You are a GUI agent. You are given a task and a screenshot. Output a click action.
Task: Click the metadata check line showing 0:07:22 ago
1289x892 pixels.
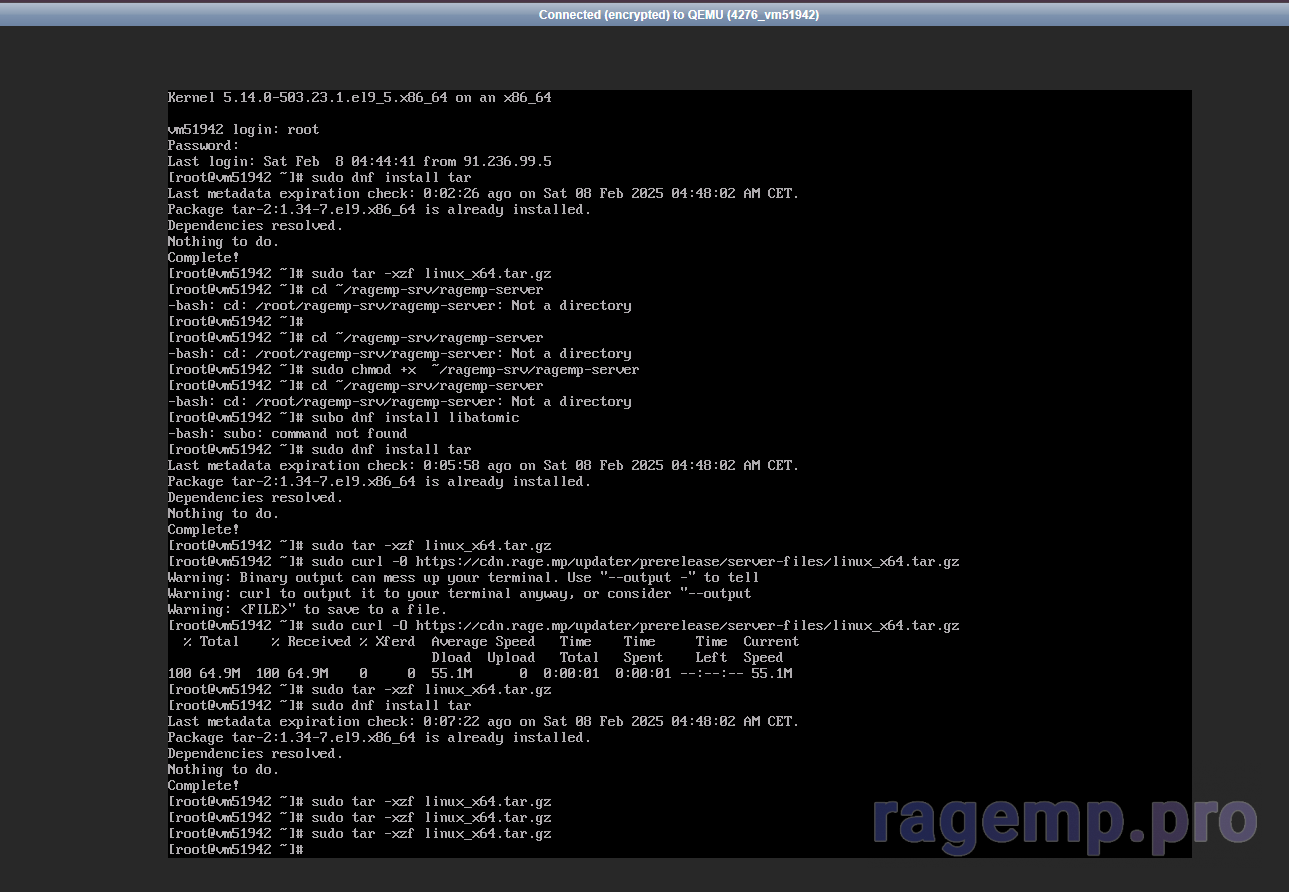point(484,721)
